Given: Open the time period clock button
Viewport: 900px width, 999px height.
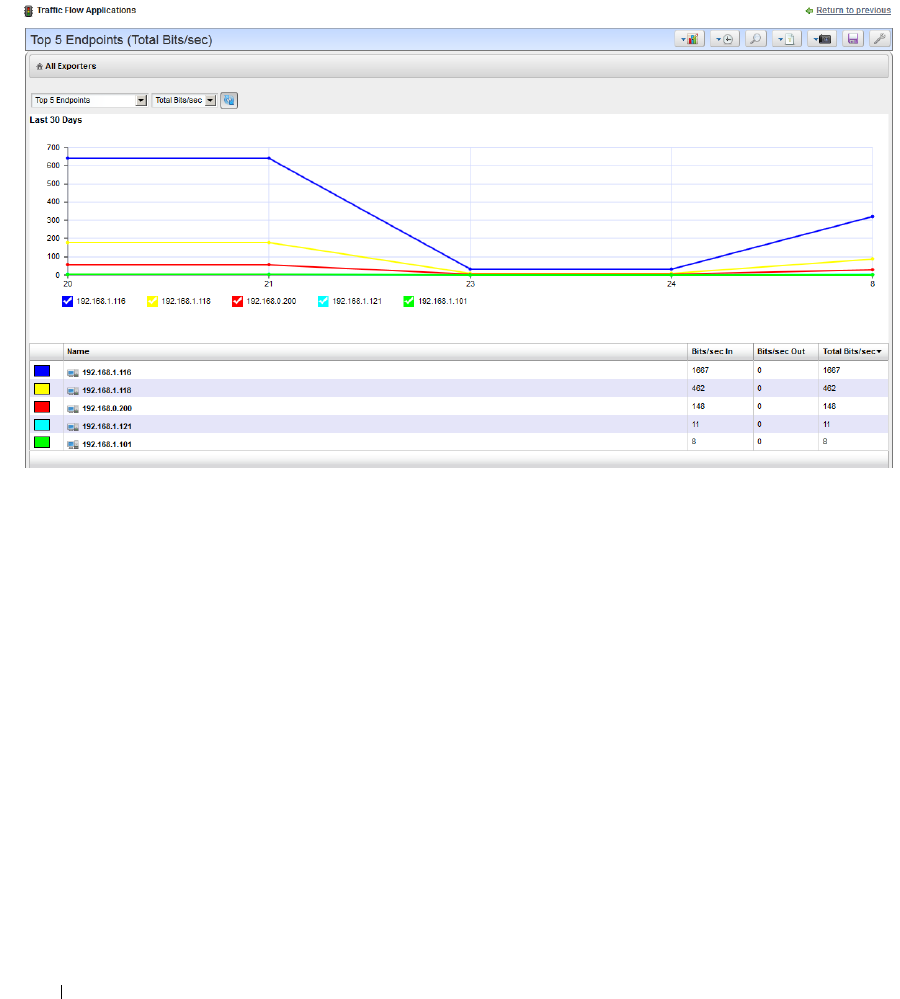Looking at the screenshot, I should point(724,40).
